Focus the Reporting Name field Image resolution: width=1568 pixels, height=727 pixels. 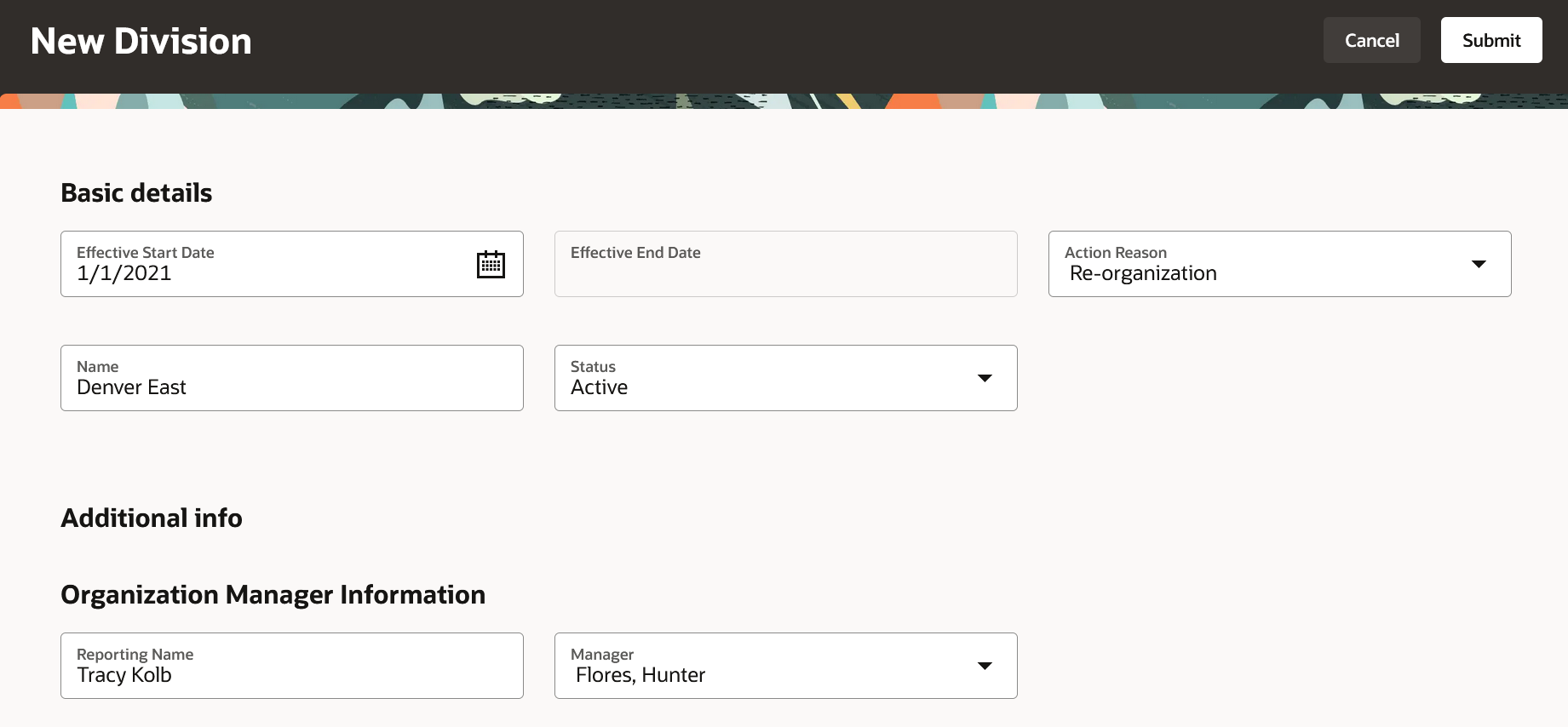[292, 666]
